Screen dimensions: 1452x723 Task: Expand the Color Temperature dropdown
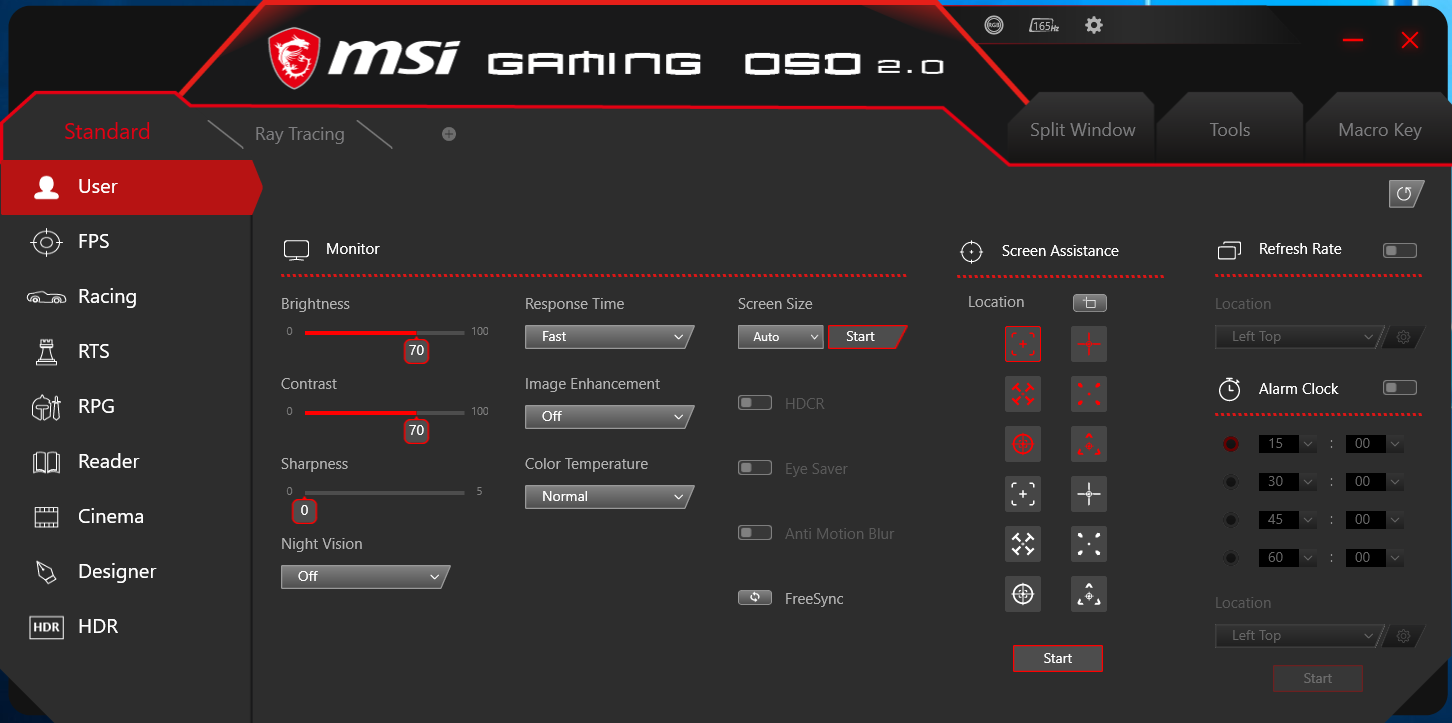pyautogui.click(x=608, y=497)
